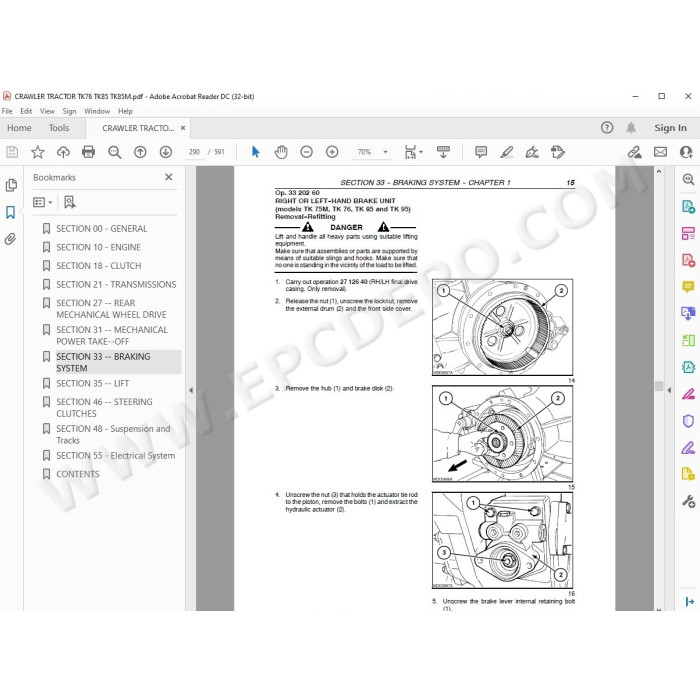Click the page number field showing 290
700x700 pixels.
click(x=194, y=152)
